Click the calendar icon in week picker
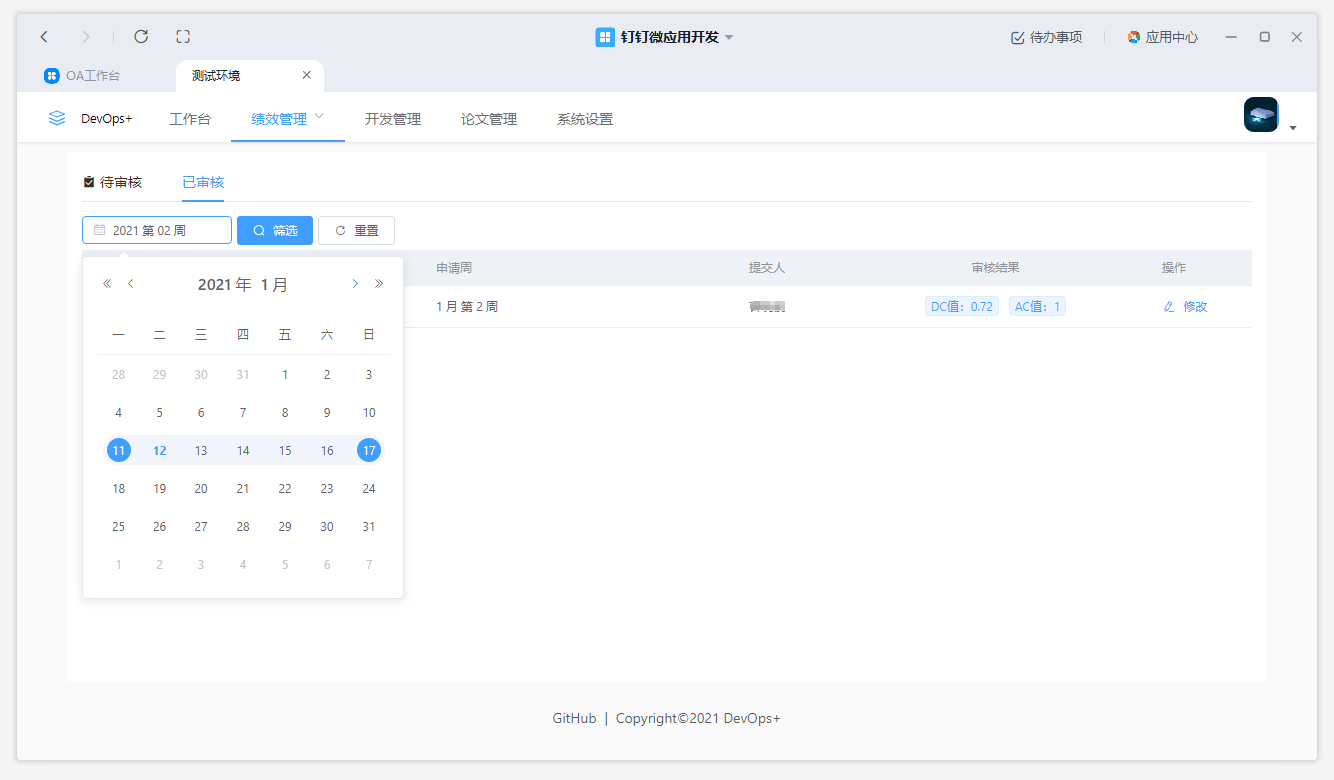The width and height of the screenshot is (1334, 780). pos(99,230)
